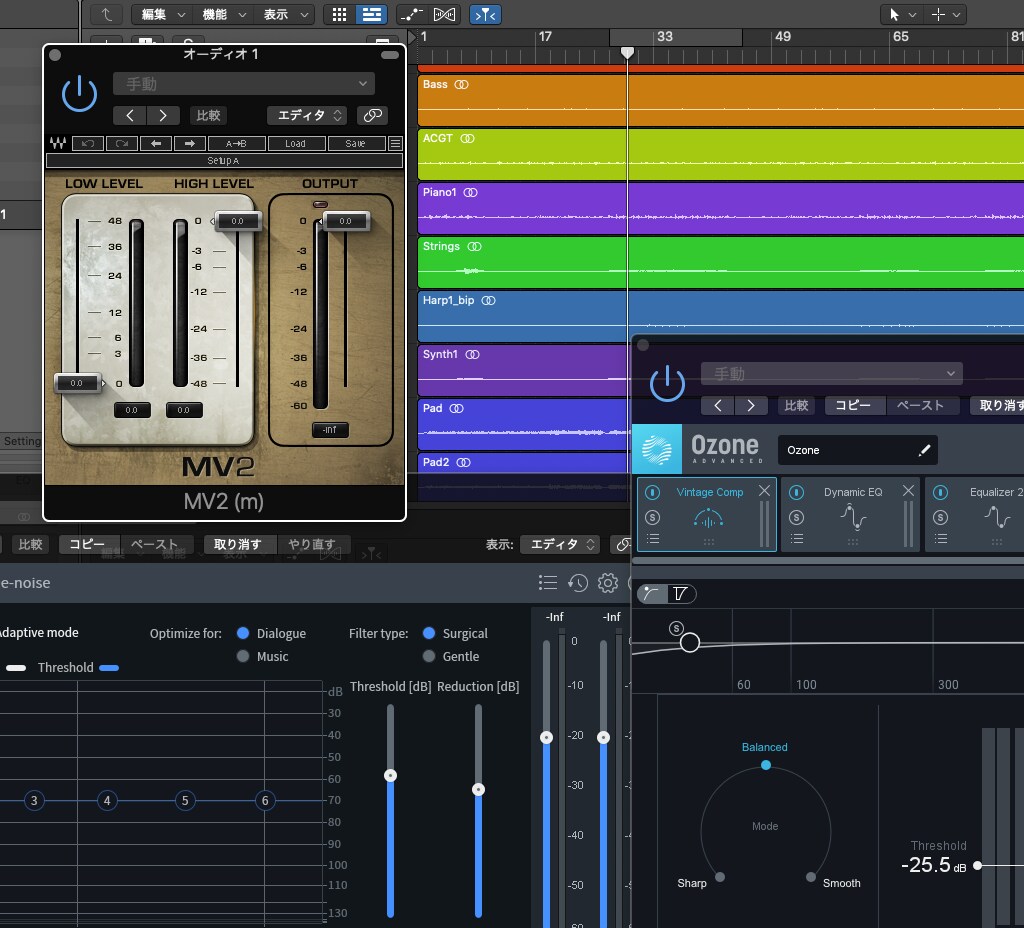Select Equalizer 2 module tab

point(975,515)
